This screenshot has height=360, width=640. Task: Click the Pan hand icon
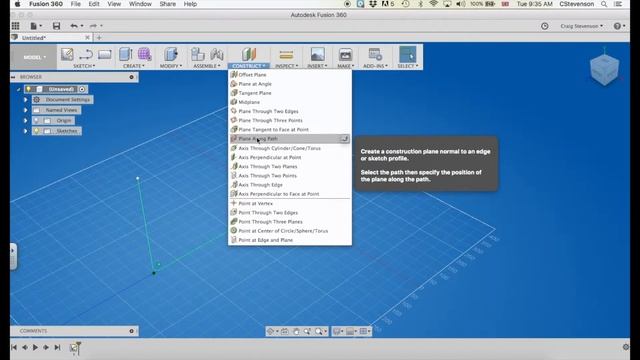pyautogui.click(x=296, y=331)
